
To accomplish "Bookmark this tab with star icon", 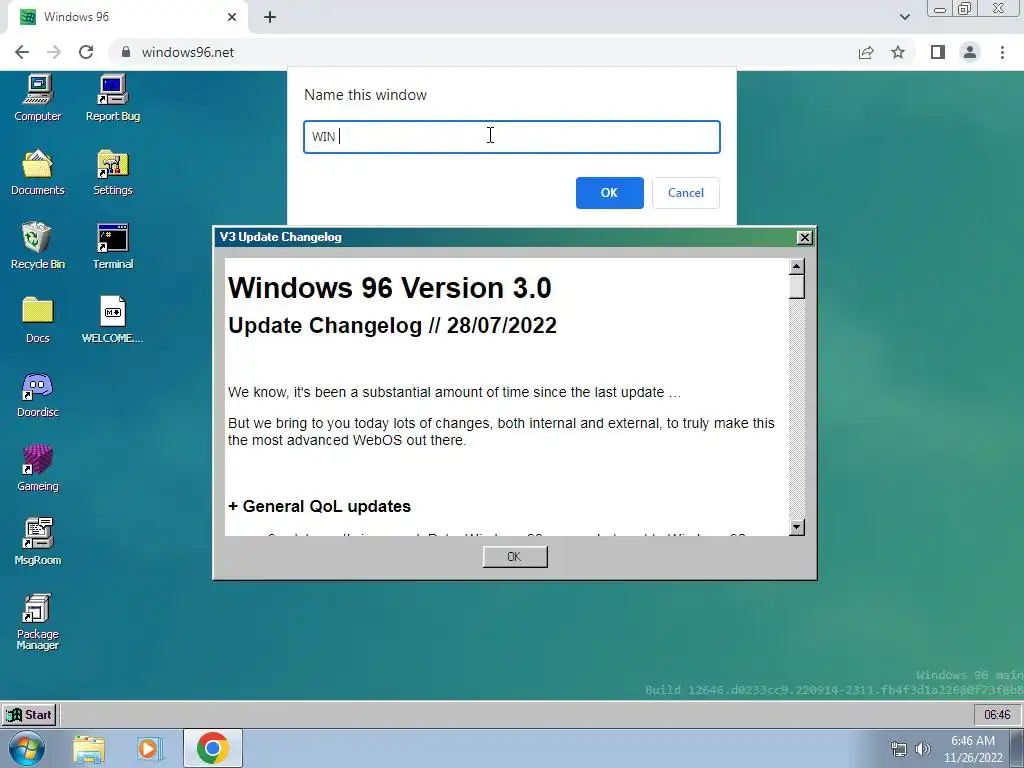I will 898,52.
